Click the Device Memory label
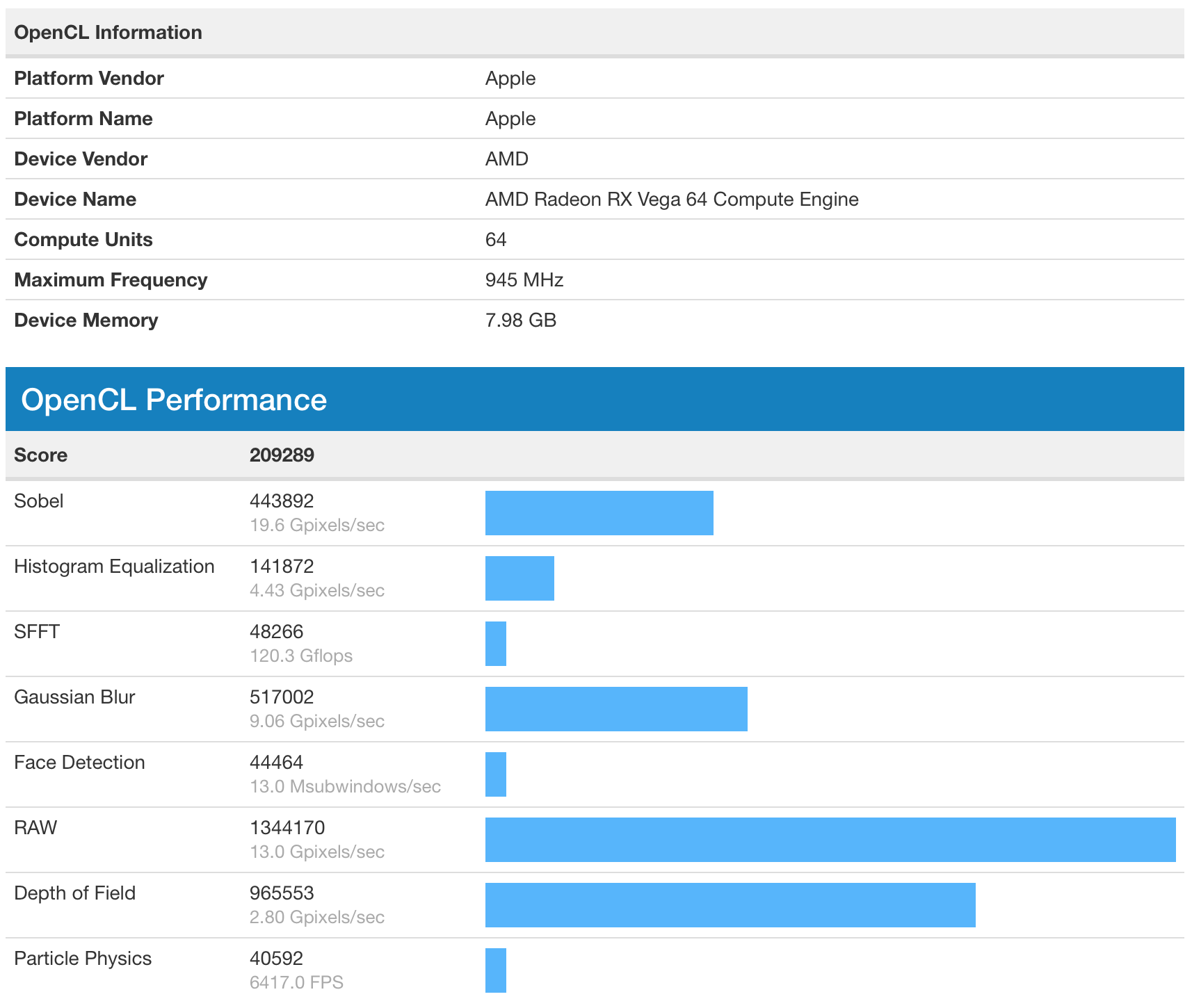 (x=86, y=320)
